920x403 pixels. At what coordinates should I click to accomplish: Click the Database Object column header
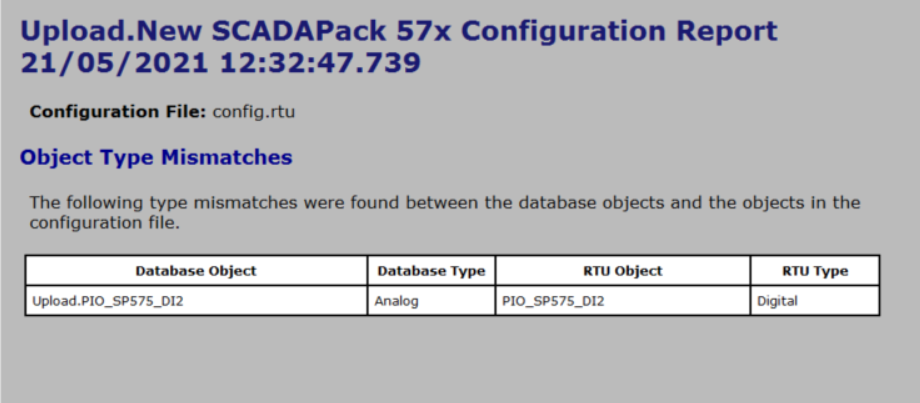[x=196, y=271]
